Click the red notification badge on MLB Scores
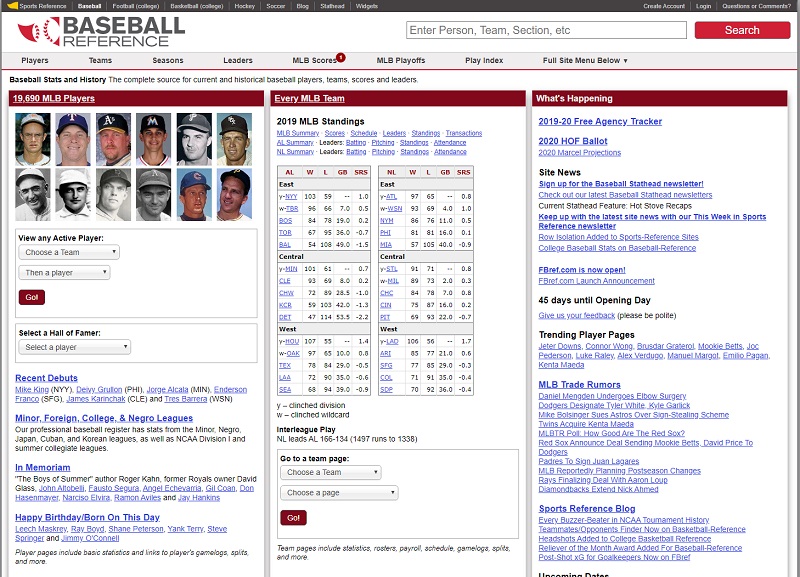 [341, 57]
